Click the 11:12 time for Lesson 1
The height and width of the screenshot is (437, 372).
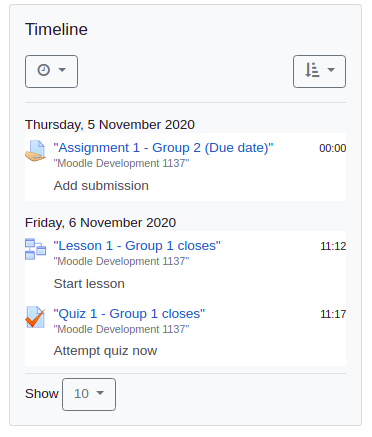pos(333,246)
